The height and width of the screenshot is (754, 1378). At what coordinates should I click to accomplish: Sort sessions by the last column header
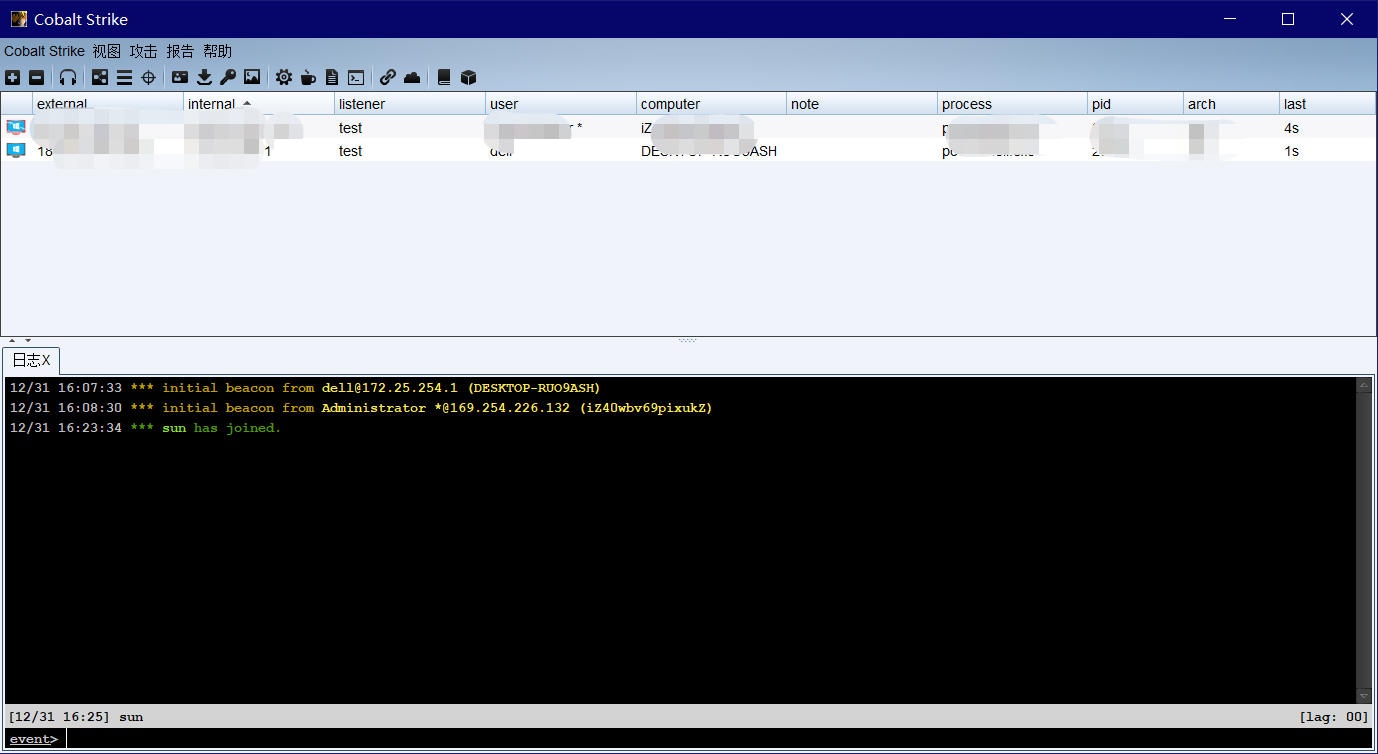click(1327, 104)
